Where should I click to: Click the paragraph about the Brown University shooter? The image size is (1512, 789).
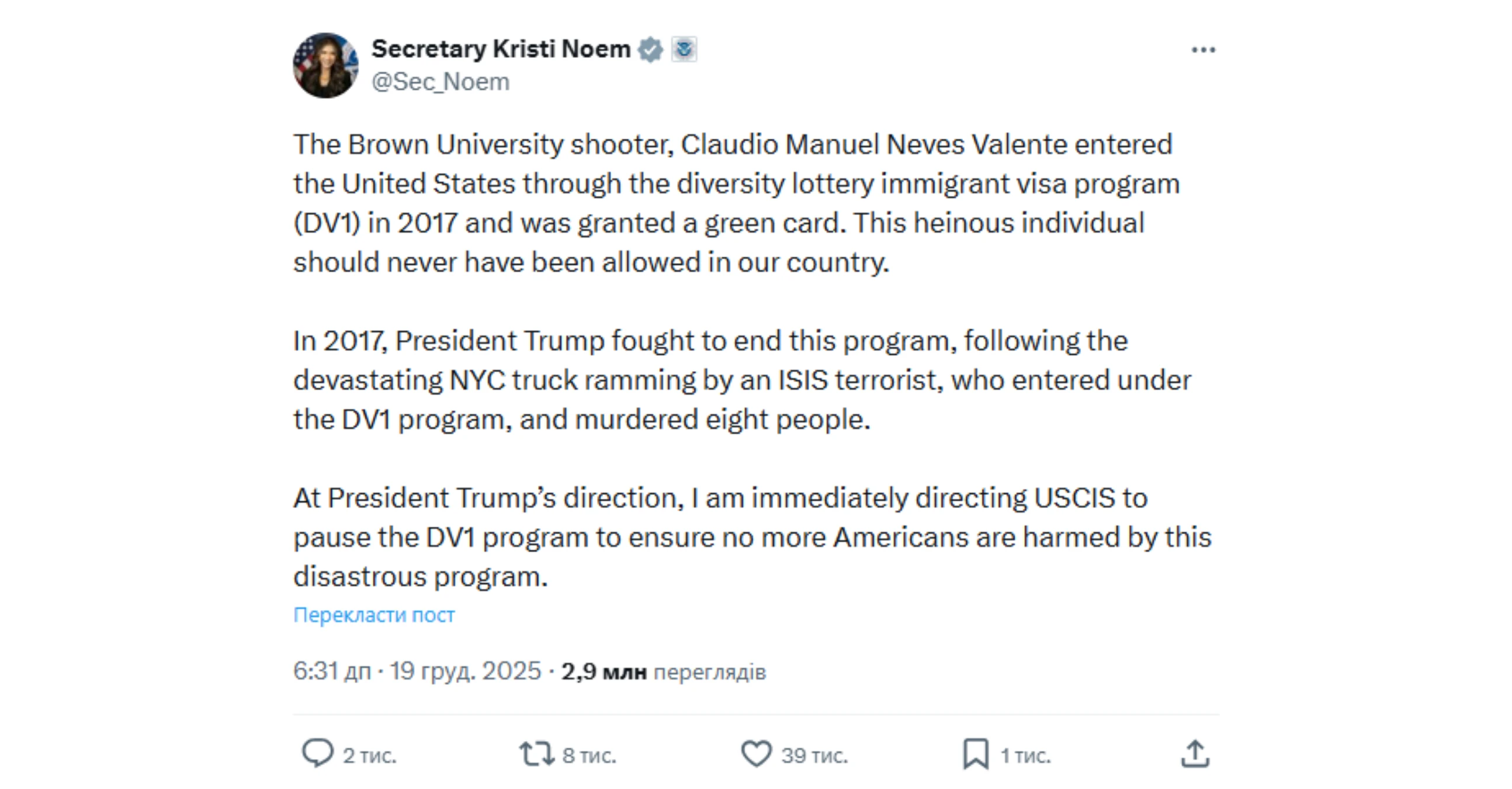(734, 203)
